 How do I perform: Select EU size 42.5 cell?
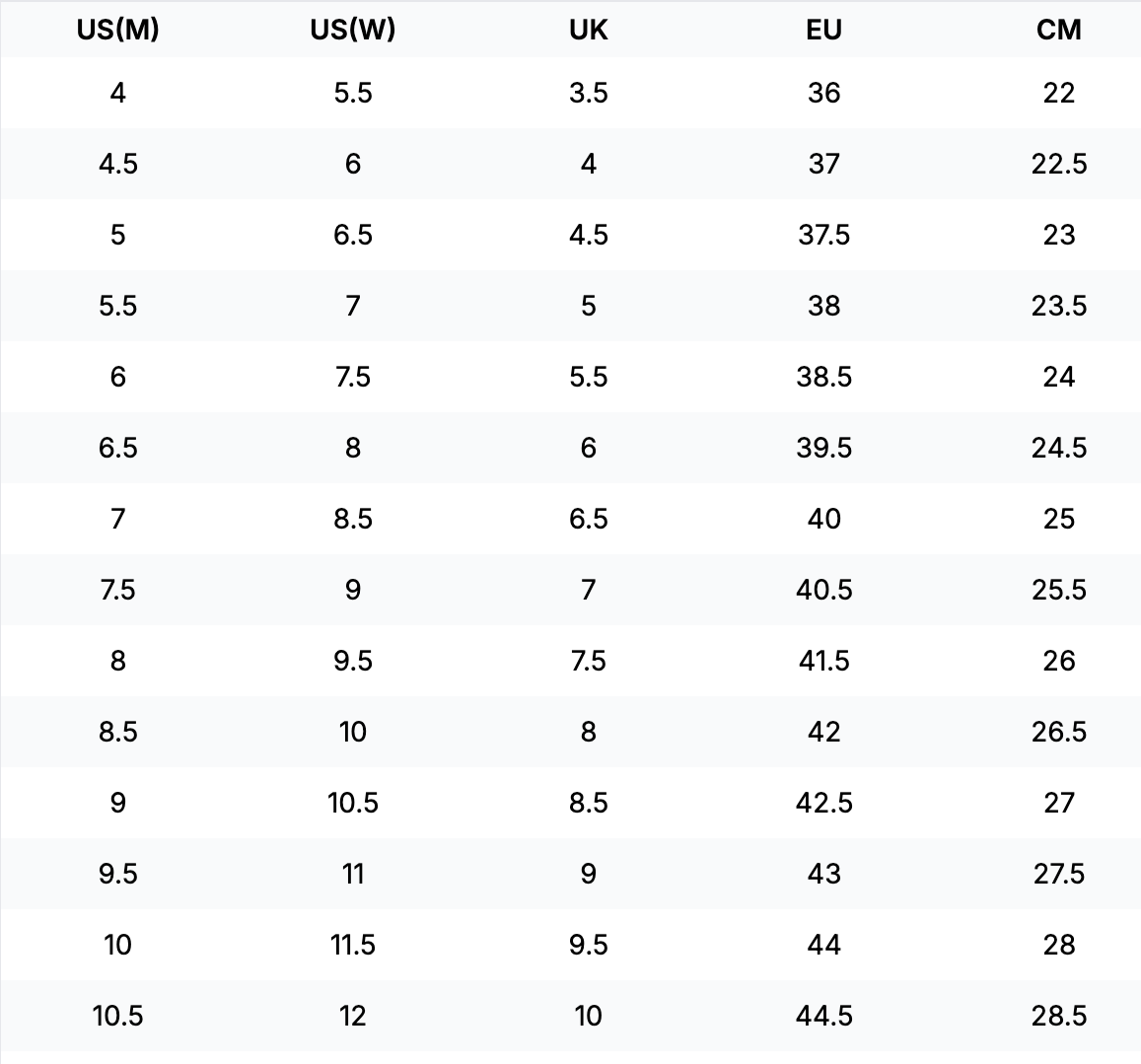pyautogui.click(x=823, y=803)
